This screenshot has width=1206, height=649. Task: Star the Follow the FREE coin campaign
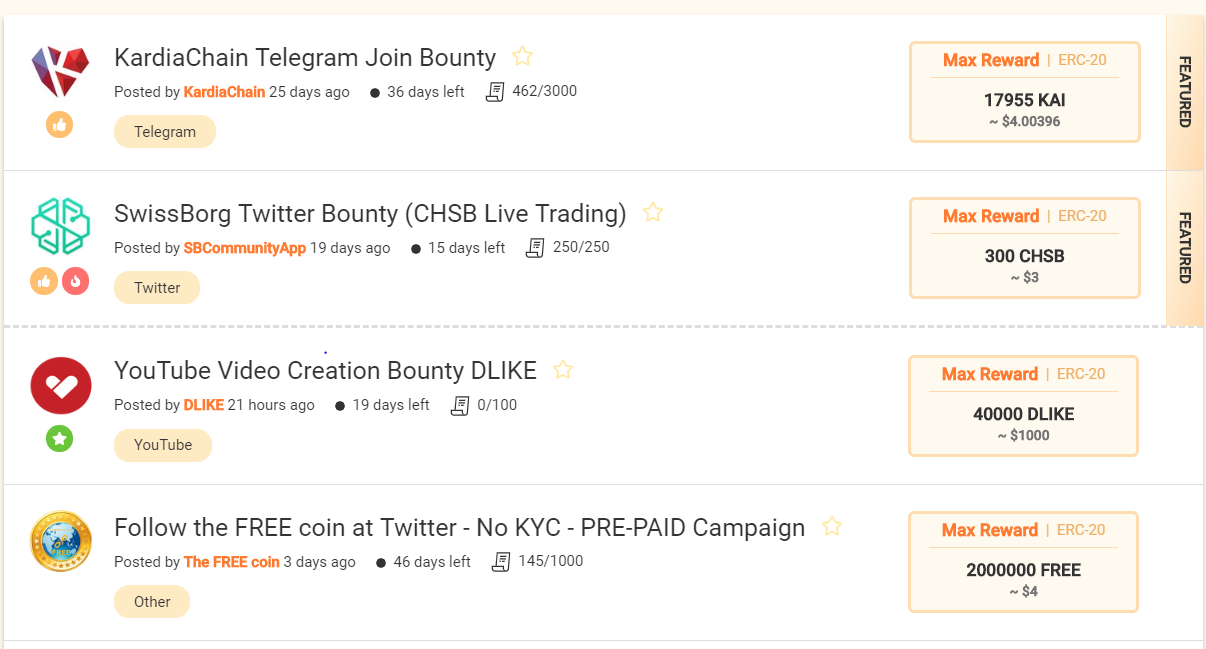[831, 527]
